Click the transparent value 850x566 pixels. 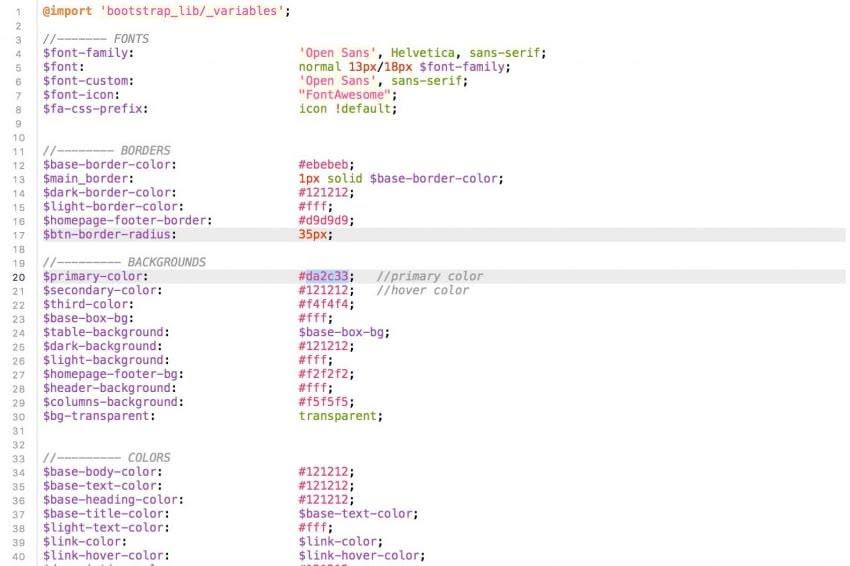point(340,416)
